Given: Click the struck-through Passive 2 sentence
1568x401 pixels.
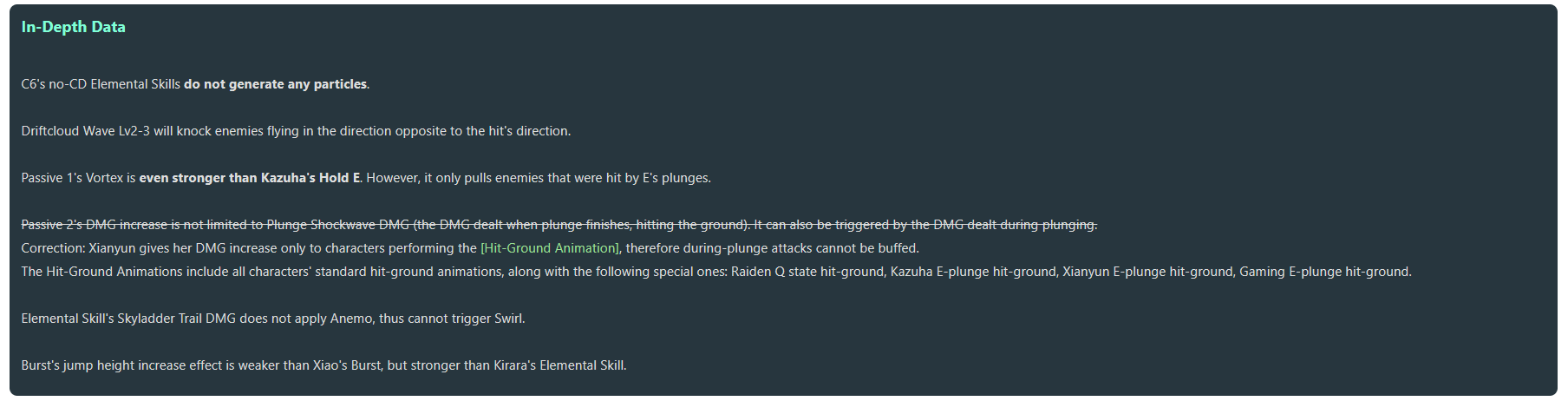Looking at the screenshot, I should click(559, 225).
